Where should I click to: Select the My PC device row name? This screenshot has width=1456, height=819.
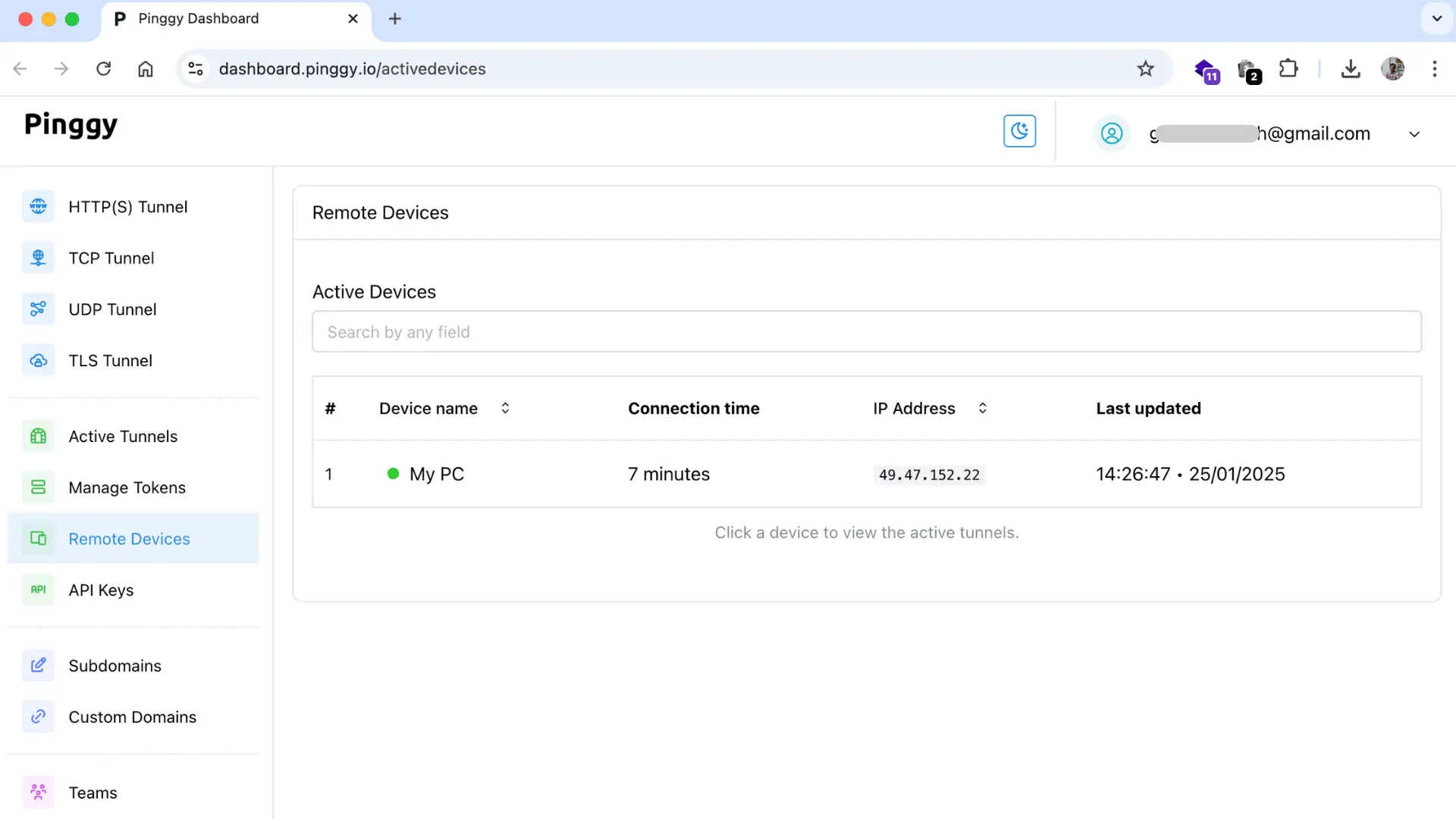[x=437, y=474]
